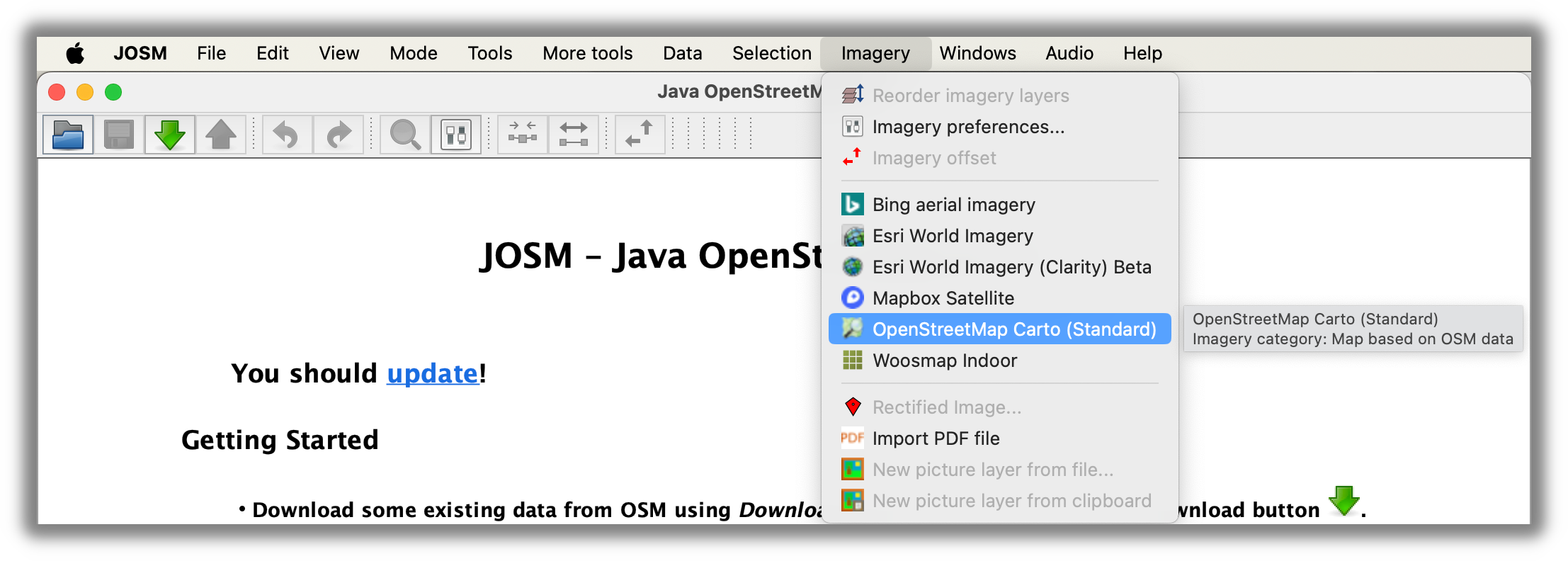The width and height of the screenshot is (1568, 561).
Task: Click the align nodes toolbar icon
Action: [523, 135]
